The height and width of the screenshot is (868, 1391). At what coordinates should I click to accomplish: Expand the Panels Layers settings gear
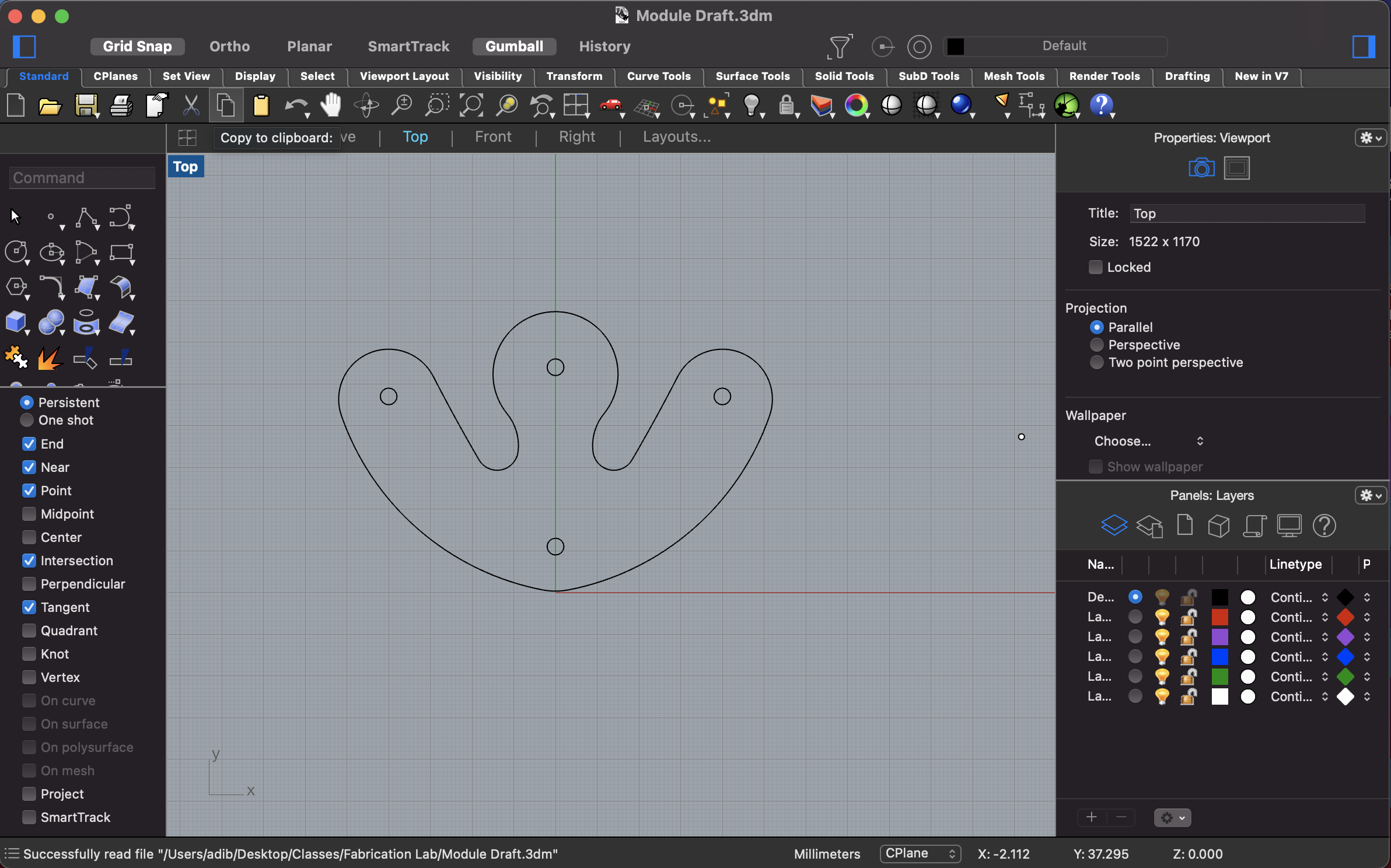[x=1370, y=495]
